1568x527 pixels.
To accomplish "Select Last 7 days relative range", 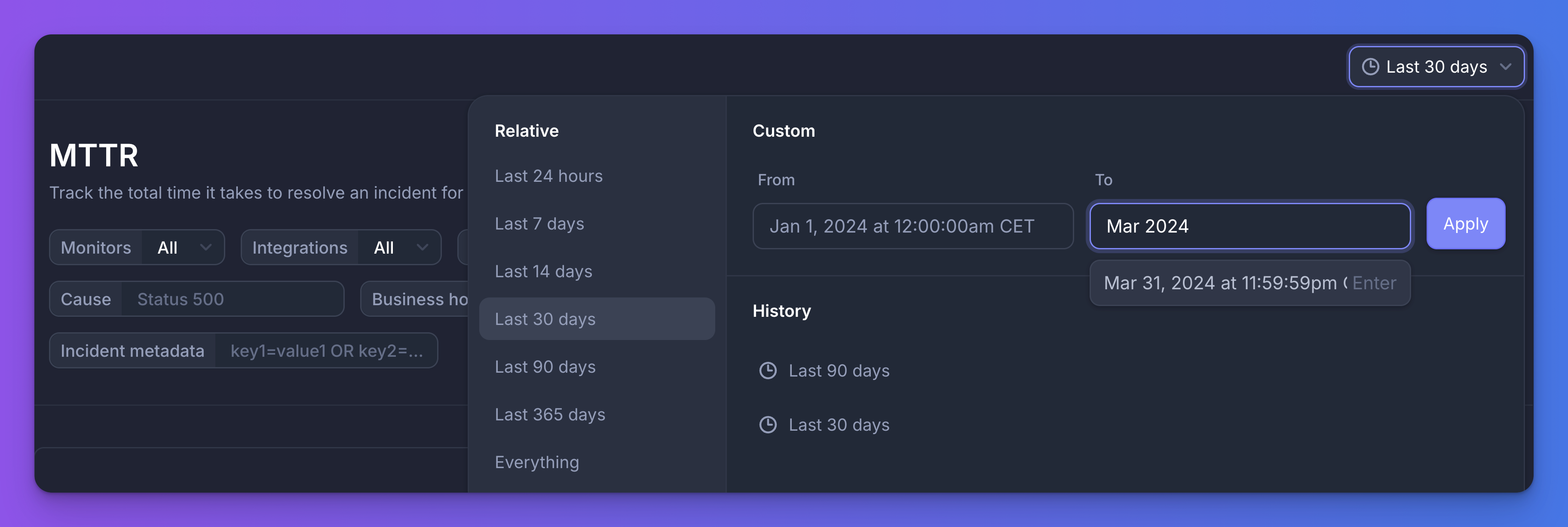I will 539,224.
